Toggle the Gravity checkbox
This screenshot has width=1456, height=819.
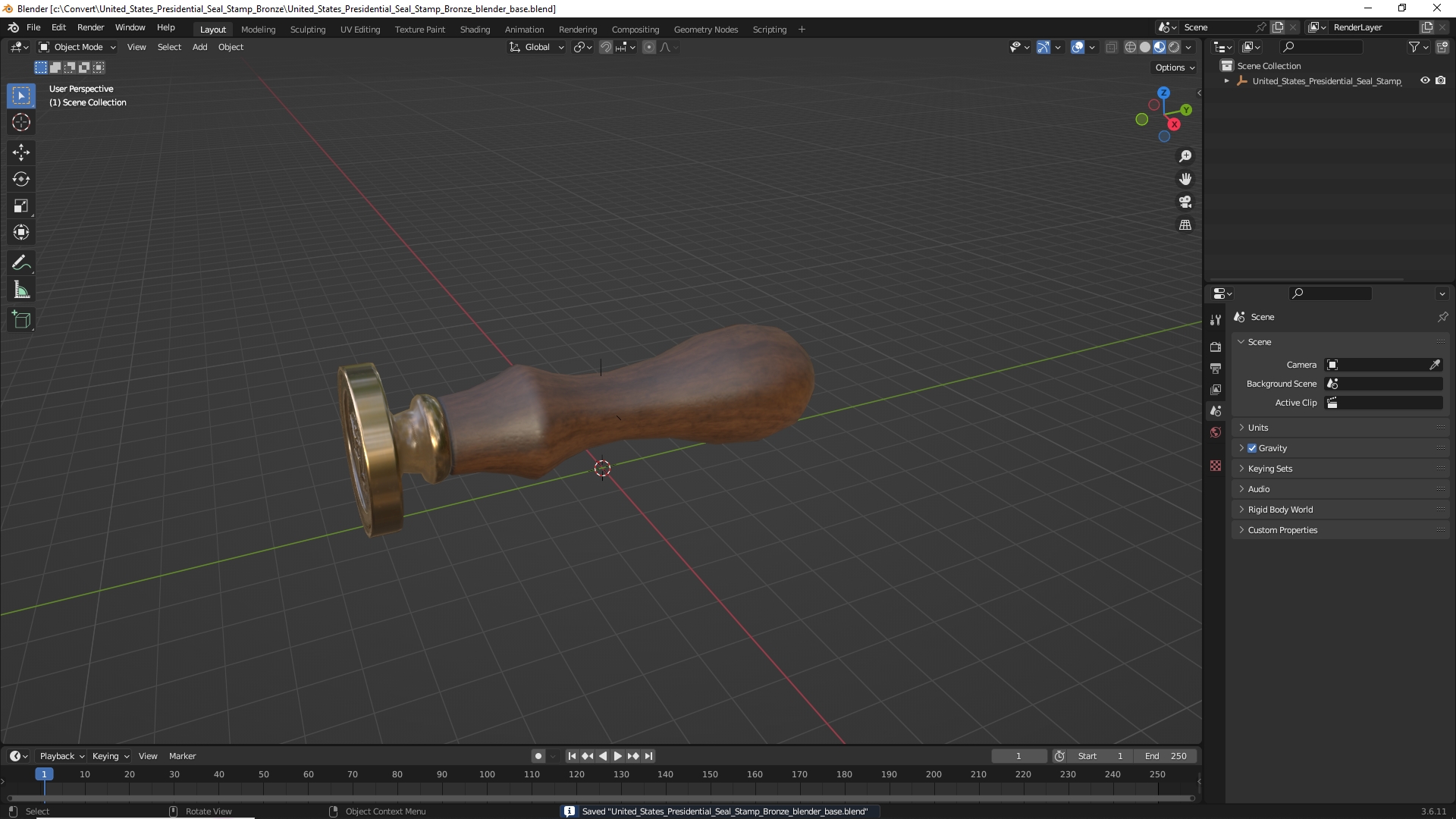pyautogui.click(x=1252, y=448)
